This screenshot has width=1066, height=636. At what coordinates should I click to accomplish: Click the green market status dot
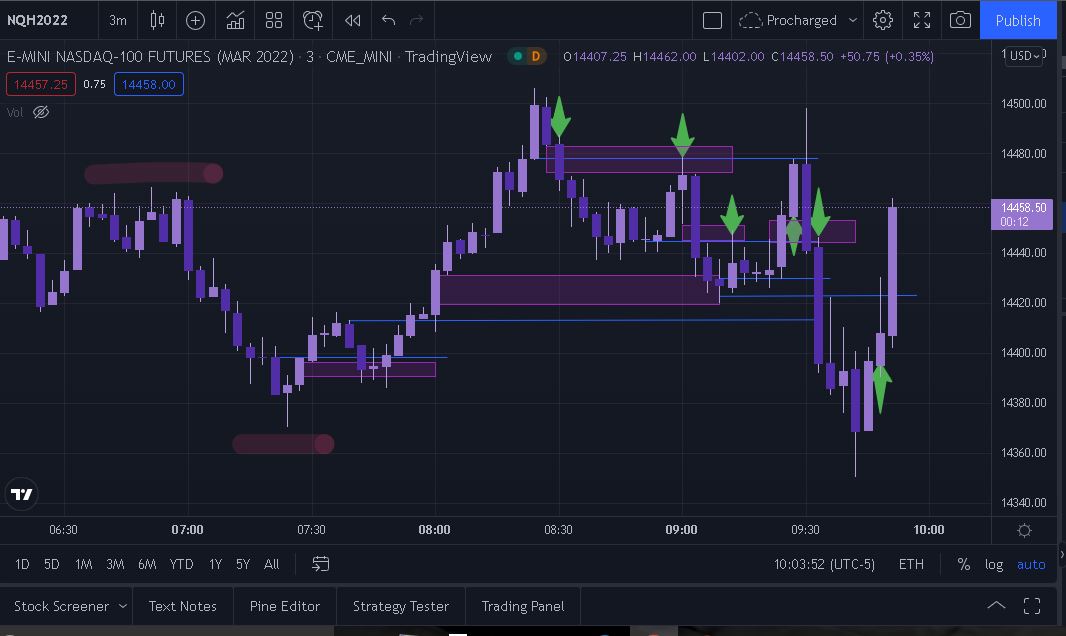point(518,56)
